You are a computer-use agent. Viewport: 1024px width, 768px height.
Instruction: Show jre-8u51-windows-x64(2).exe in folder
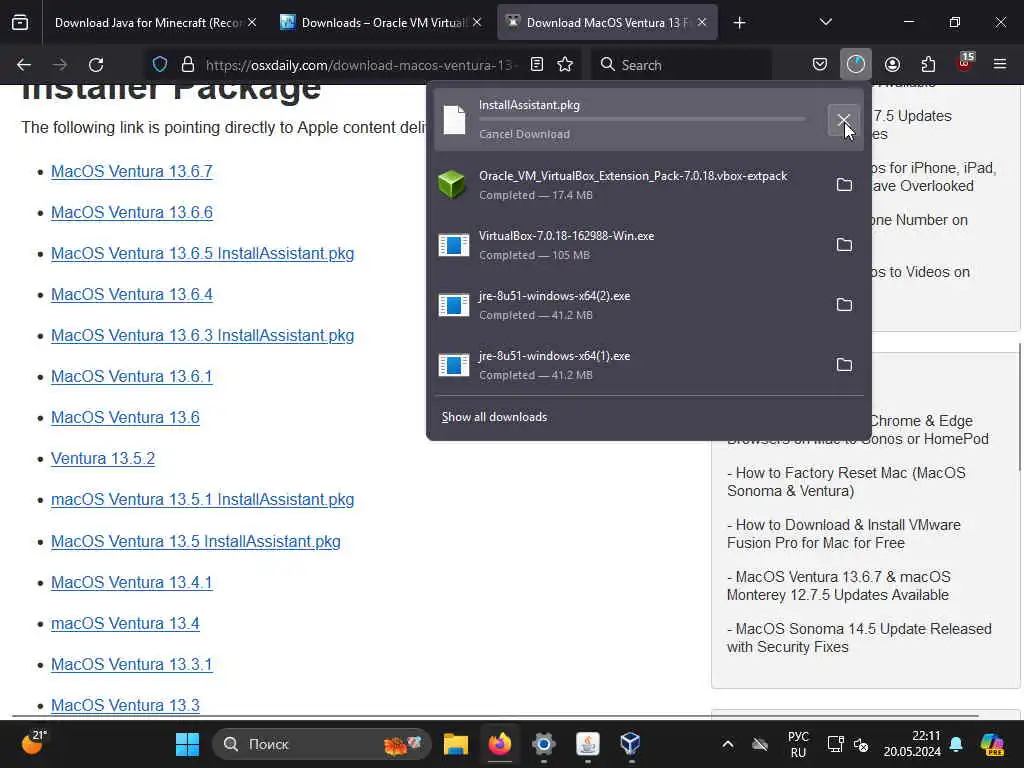844,305
